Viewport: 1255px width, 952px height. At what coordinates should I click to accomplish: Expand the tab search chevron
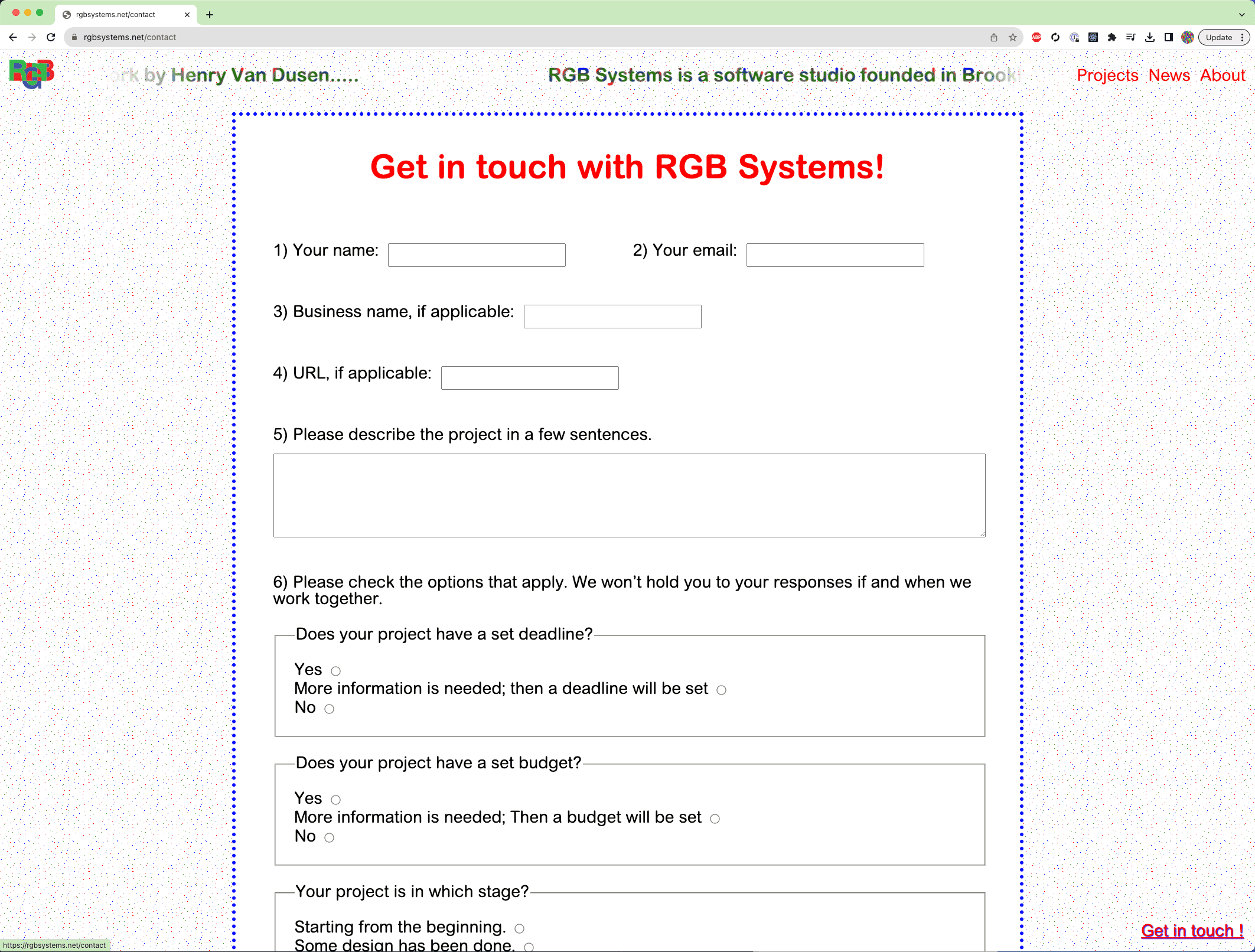pos(1241,14)
